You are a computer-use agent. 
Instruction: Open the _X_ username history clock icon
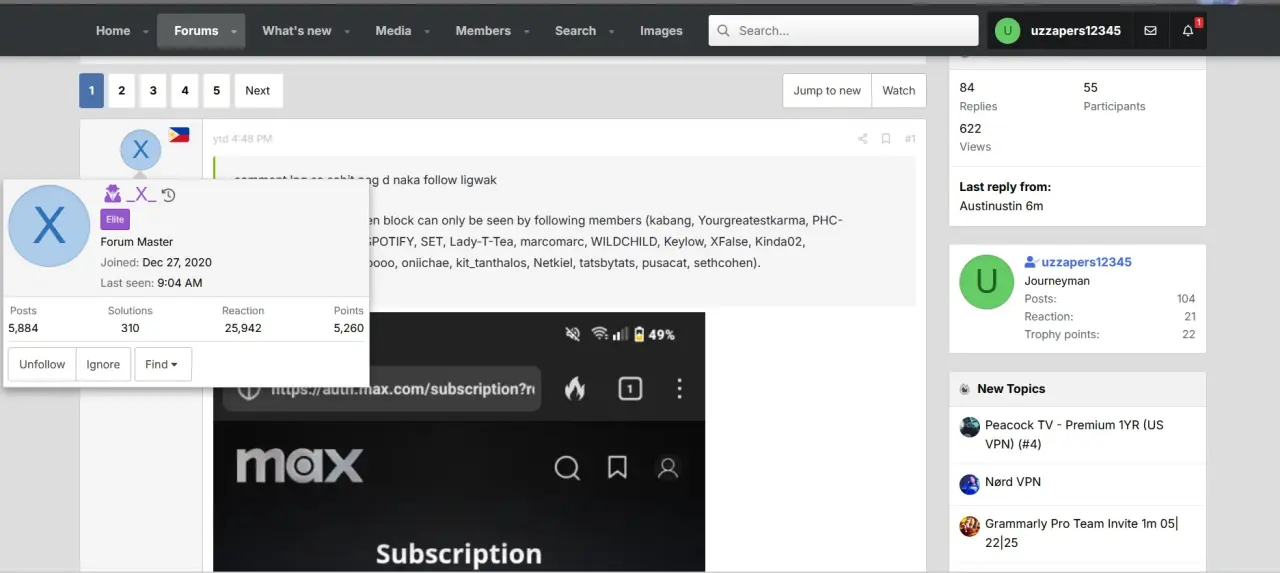point(169,195)
